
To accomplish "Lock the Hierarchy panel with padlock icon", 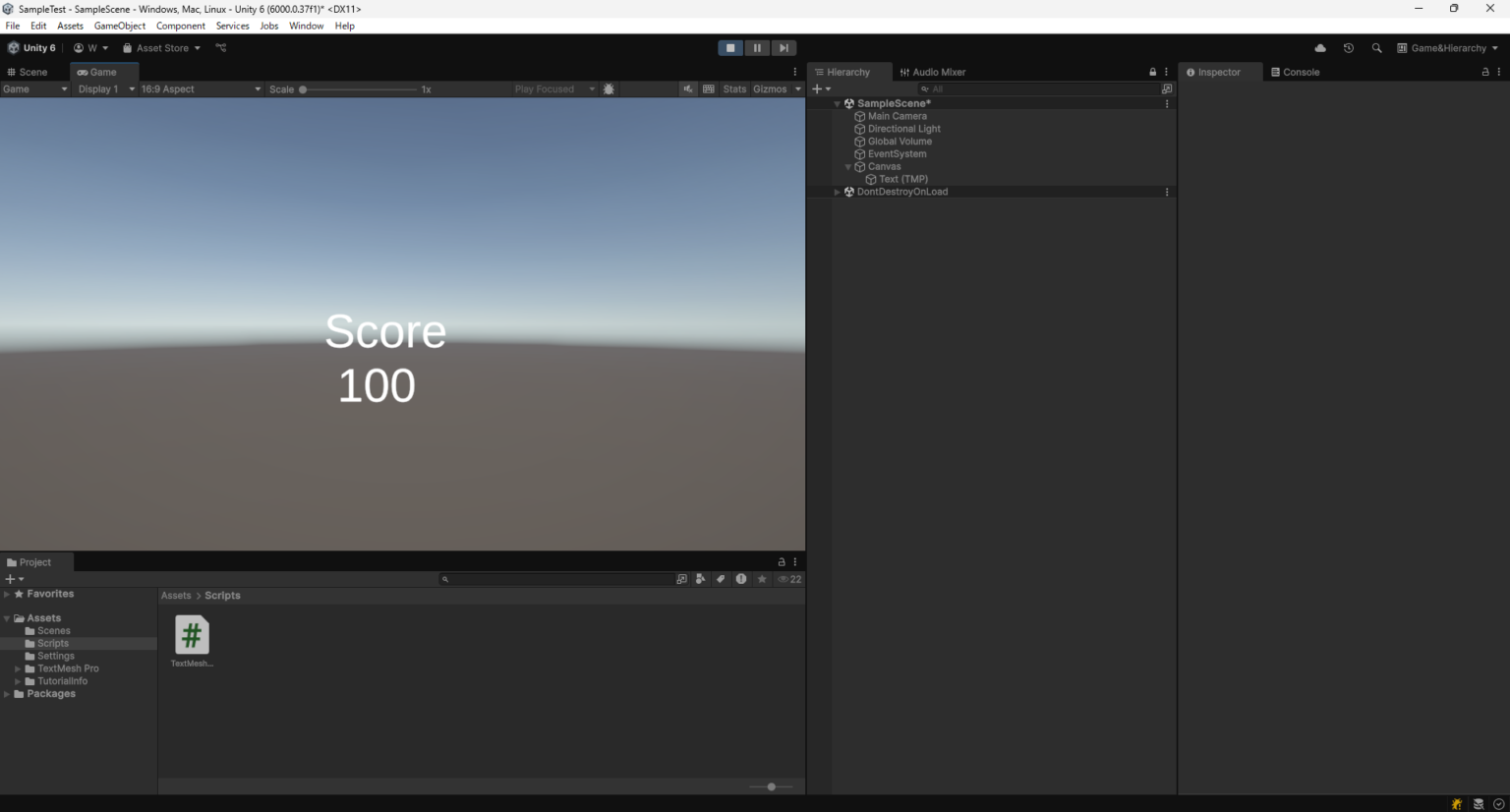I will coord(1152,71).
